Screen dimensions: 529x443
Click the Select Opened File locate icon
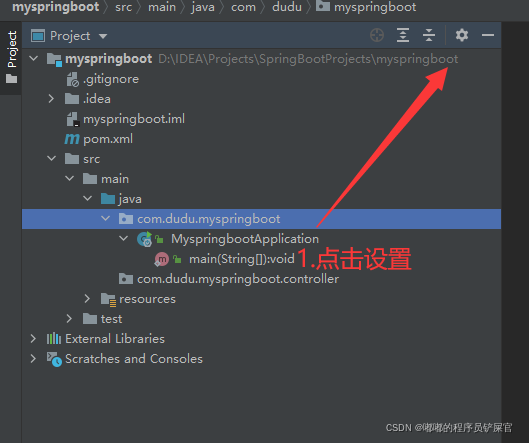[377, 35]
